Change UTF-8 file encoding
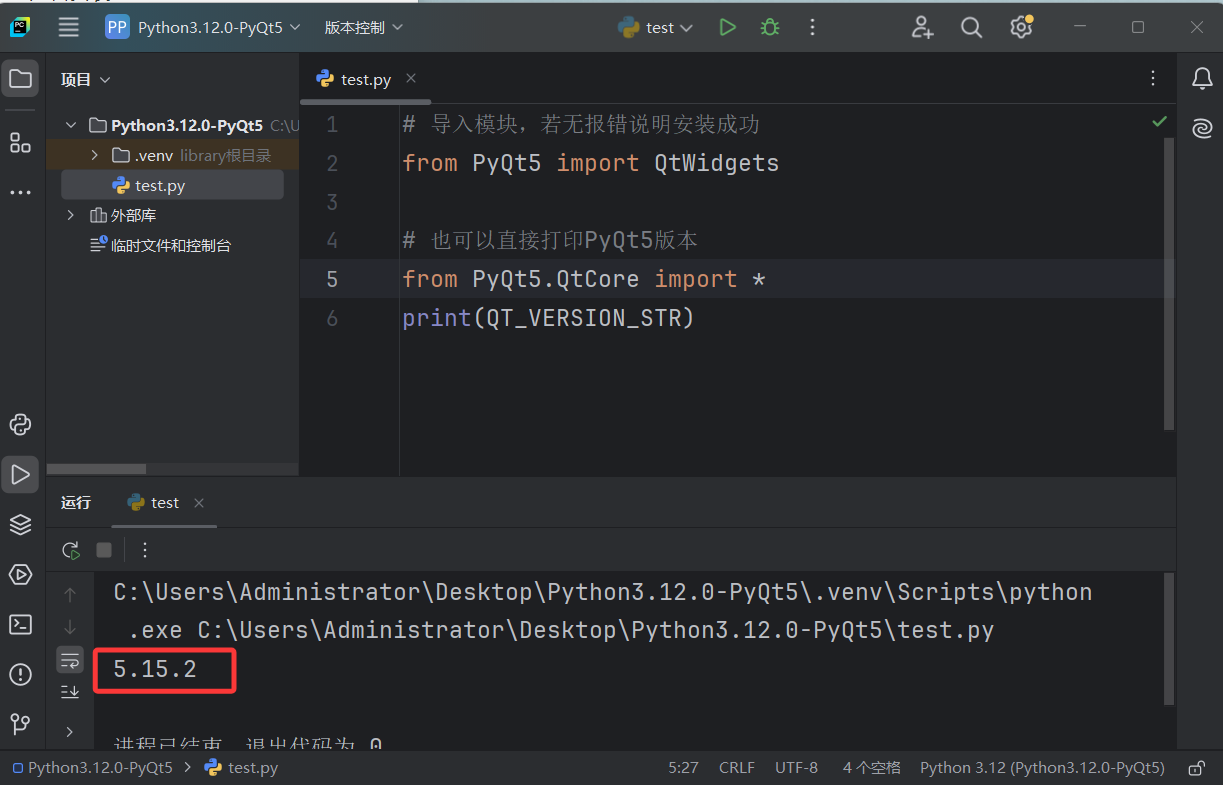The image size is (1223, 785). point(796,768)
